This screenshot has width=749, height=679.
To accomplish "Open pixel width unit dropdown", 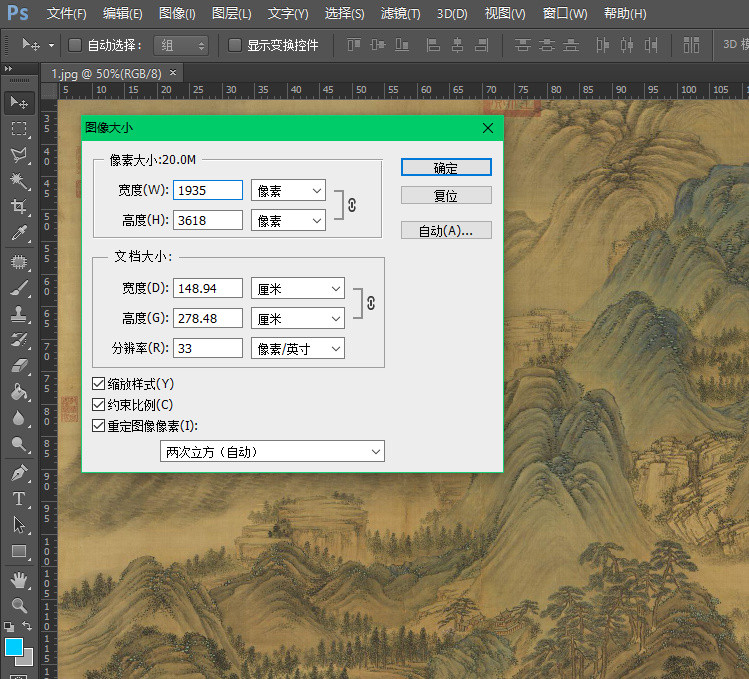I will [x=289, y=190].
